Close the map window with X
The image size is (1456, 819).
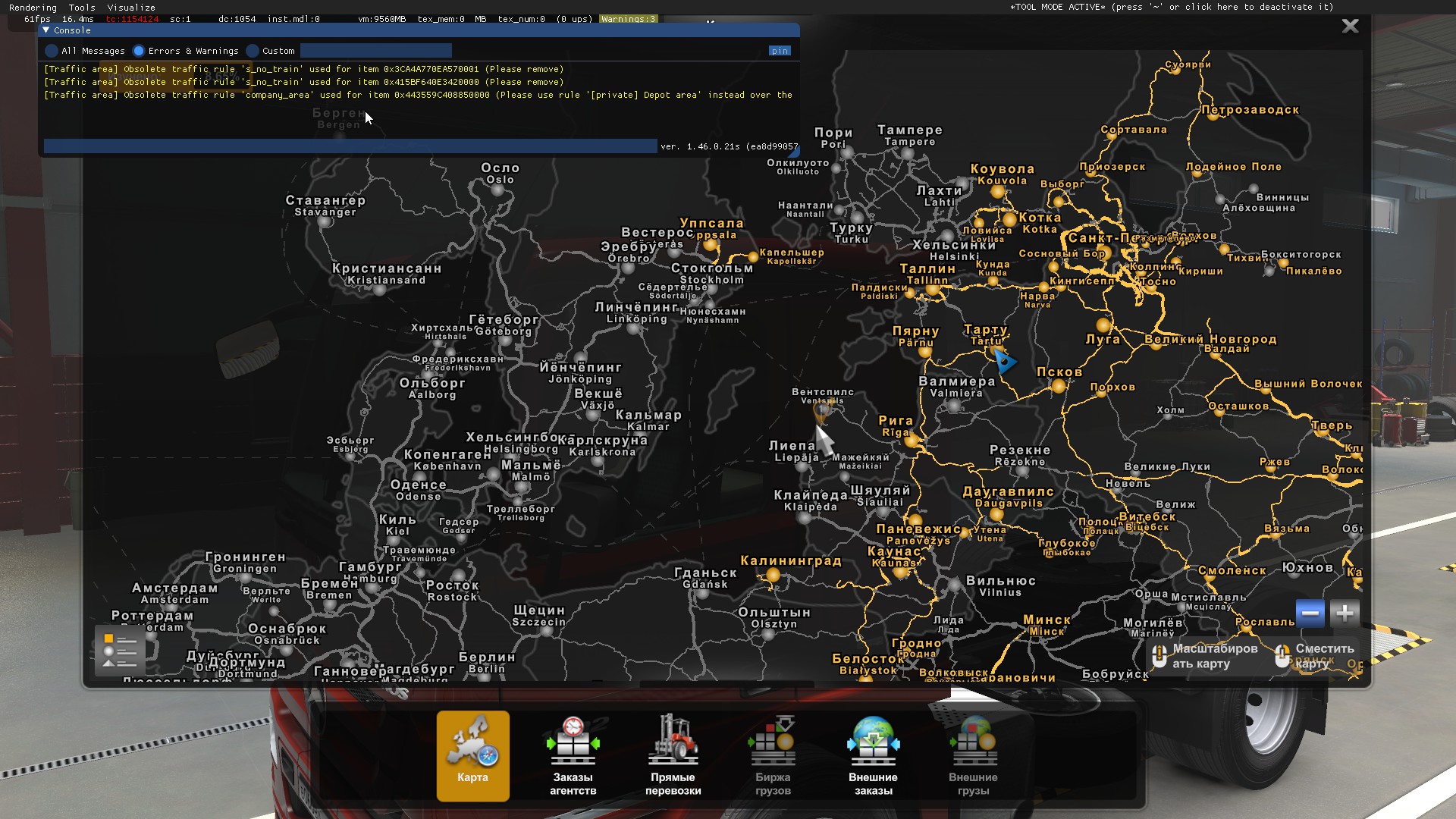coord(1351,26)
